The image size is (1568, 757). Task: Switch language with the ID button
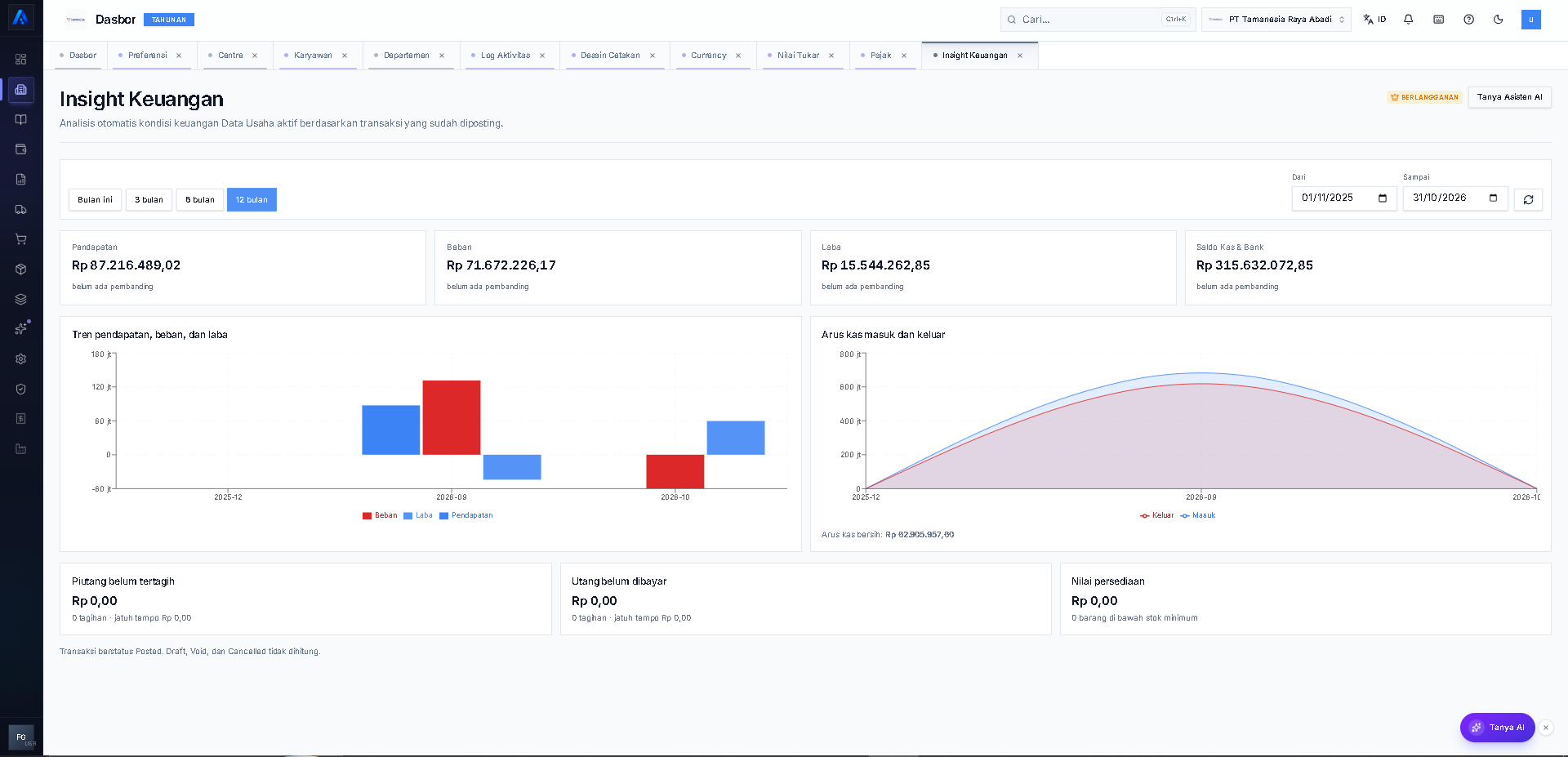pyautogui.click(x=1374, y=20)
